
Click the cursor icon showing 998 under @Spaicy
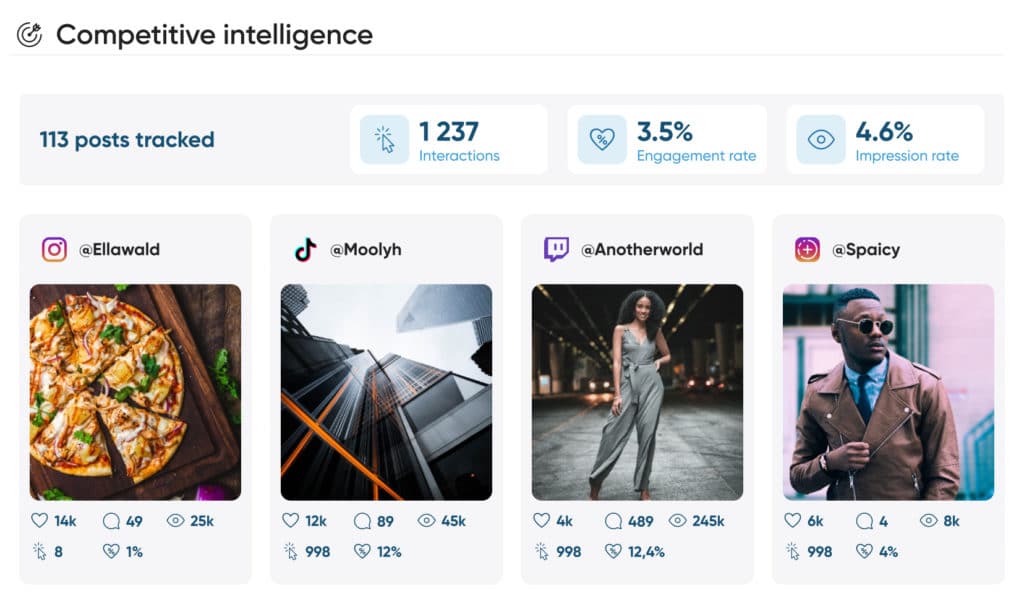[791, 551]
